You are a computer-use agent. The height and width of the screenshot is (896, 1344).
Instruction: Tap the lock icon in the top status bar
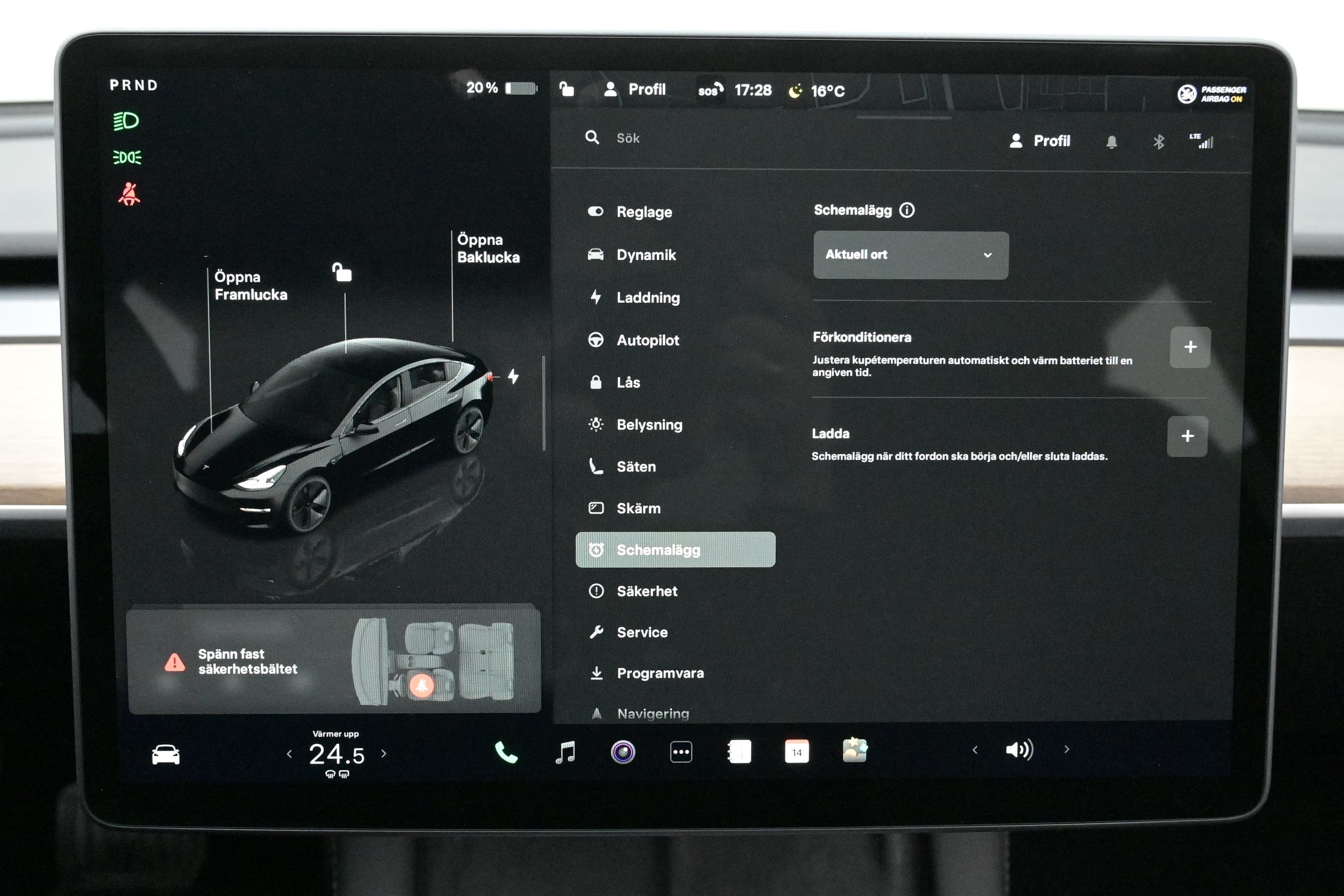(x=566, y=89)
